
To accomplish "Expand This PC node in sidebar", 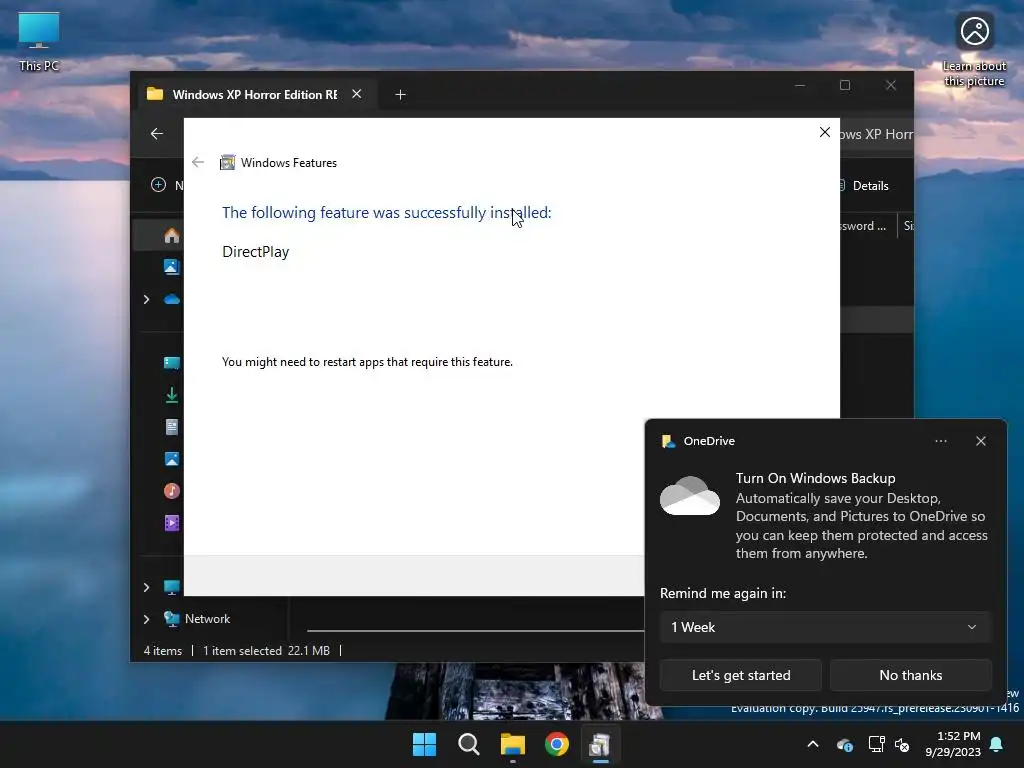I will (146, 587).
